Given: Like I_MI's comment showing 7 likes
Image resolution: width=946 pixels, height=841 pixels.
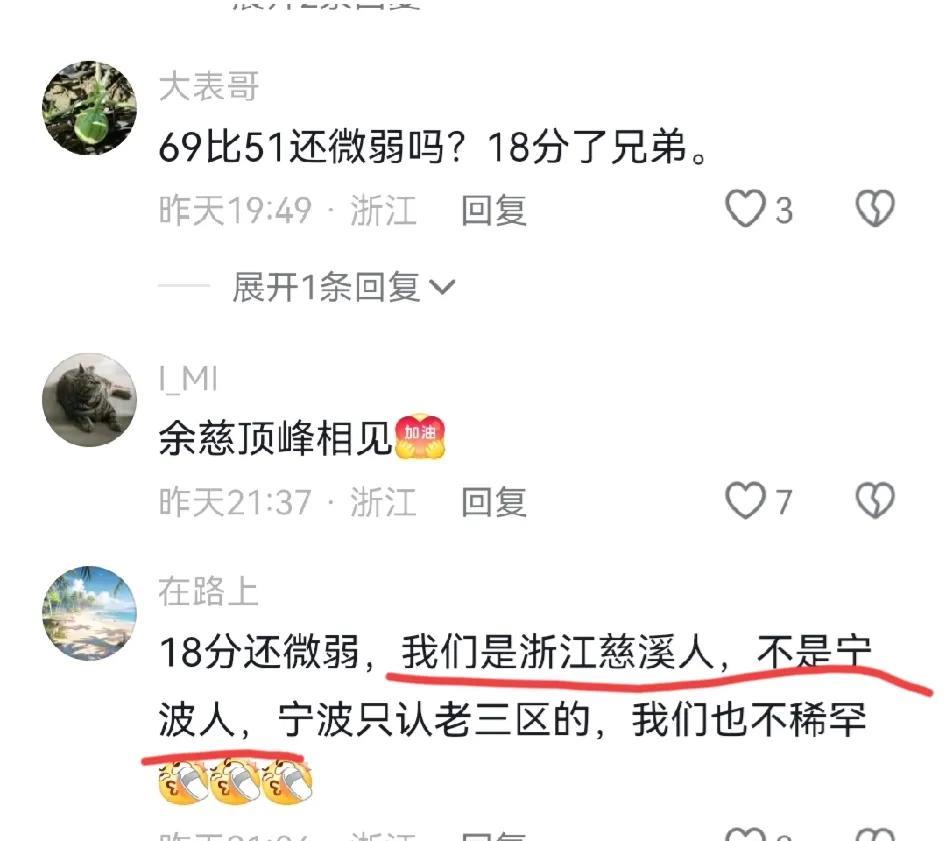Looking at the screenshot, I should pos(745,501).
